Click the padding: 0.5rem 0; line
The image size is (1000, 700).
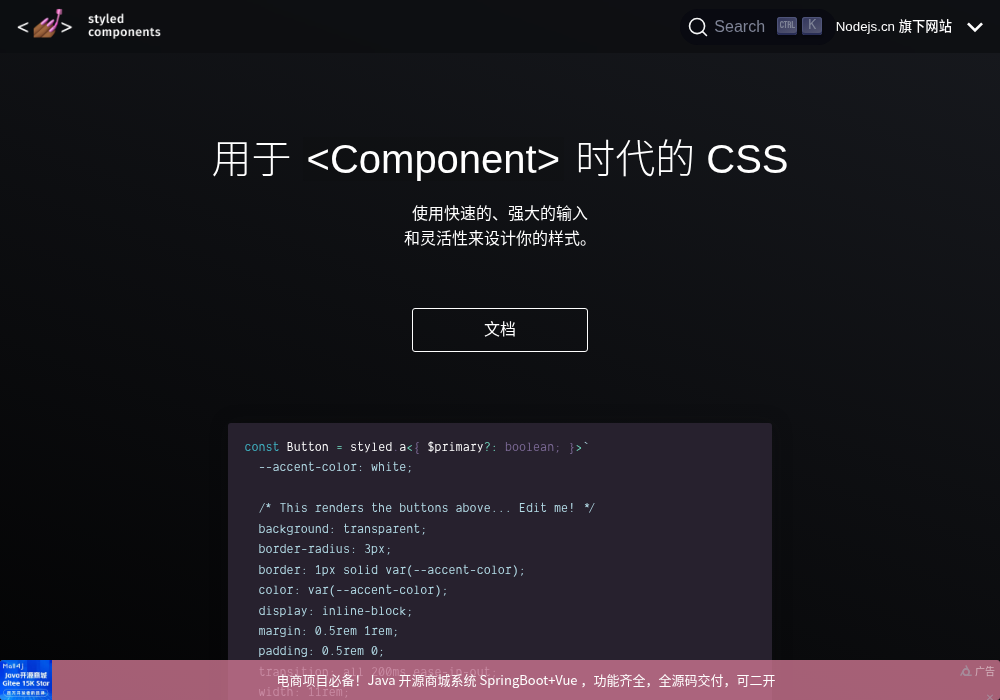pos(321,651)
